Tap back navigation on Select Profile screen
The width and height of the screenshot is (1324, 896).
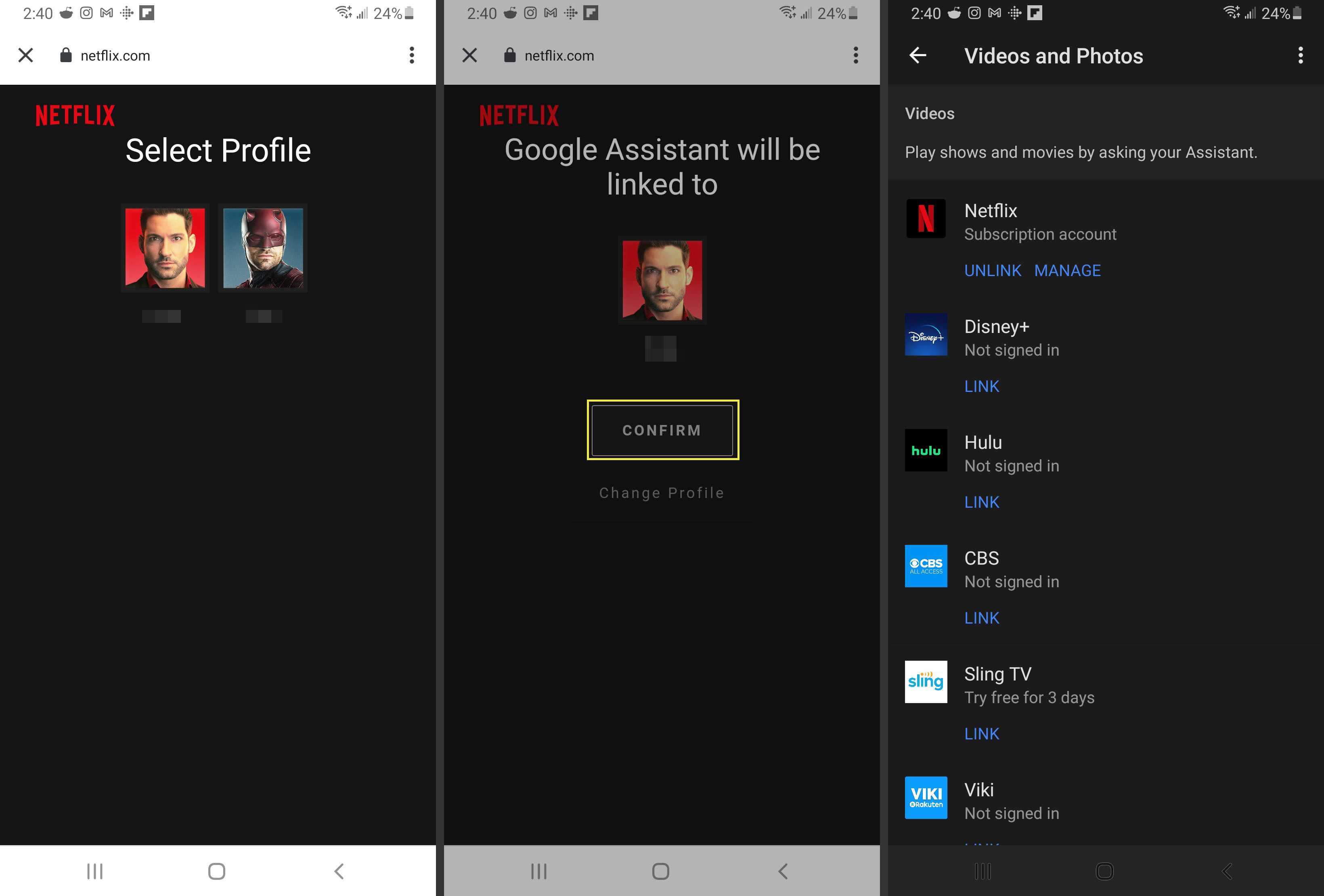(x=339, y=871)
